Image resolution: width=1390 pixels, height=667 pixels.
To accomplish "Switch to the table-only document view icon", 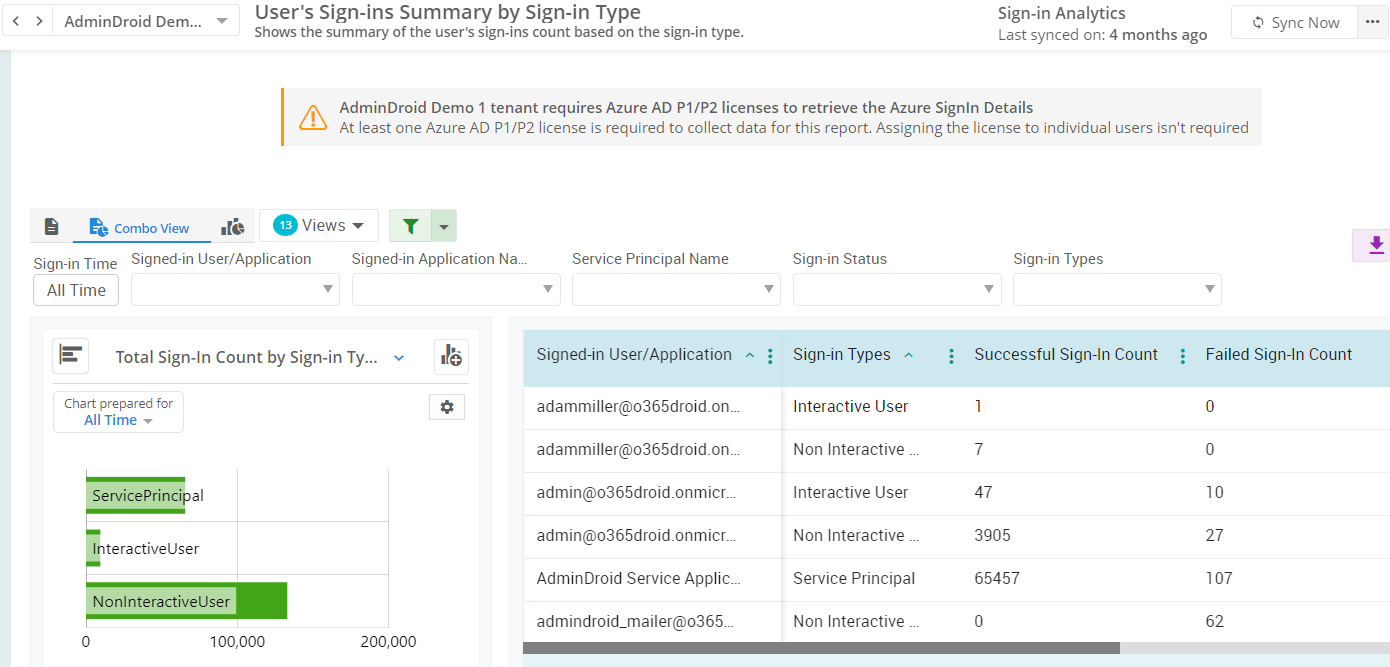I will (52, 227).
